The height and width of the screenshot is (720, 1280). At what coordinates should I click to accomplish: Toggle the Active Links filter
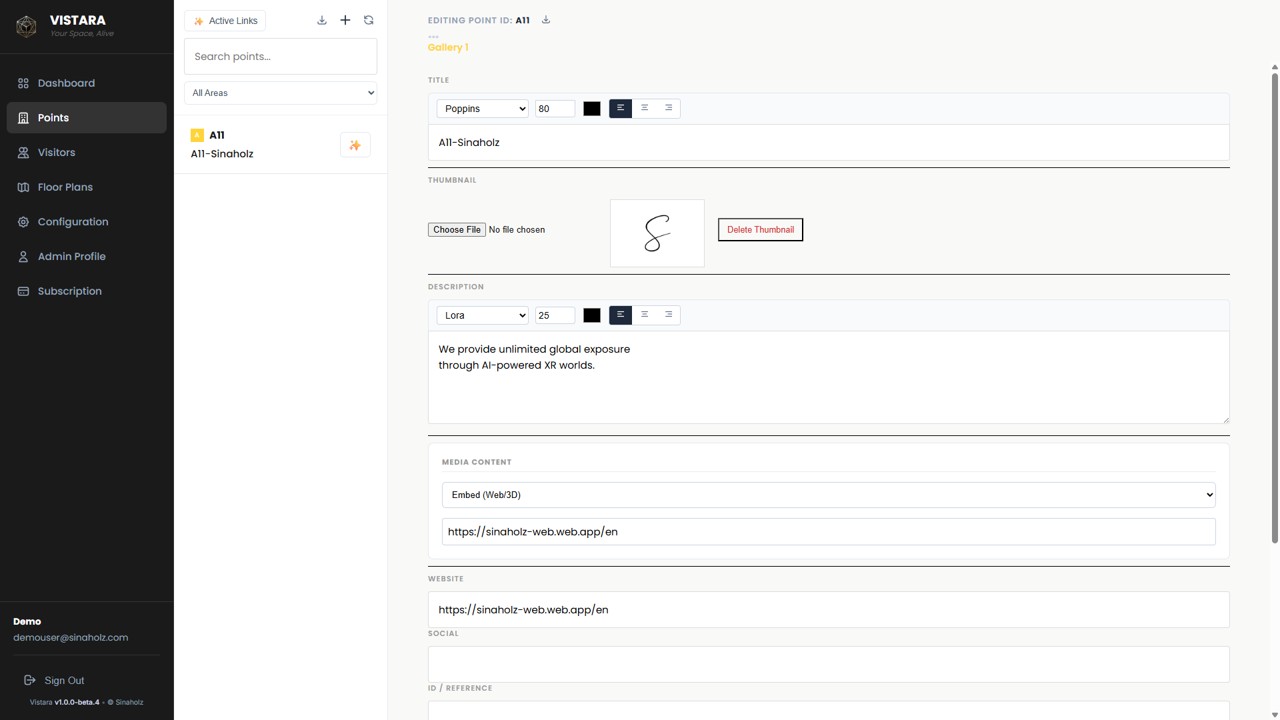point(225,21)
